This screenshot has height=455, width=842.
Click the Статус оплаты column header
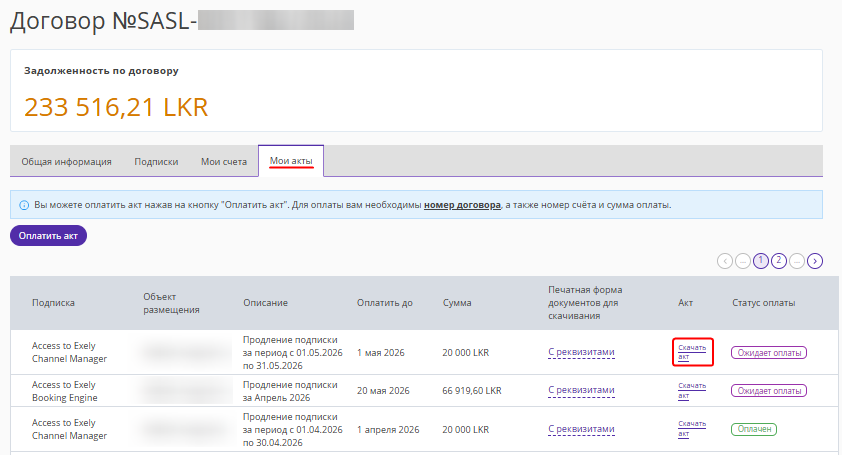(764, 303)
